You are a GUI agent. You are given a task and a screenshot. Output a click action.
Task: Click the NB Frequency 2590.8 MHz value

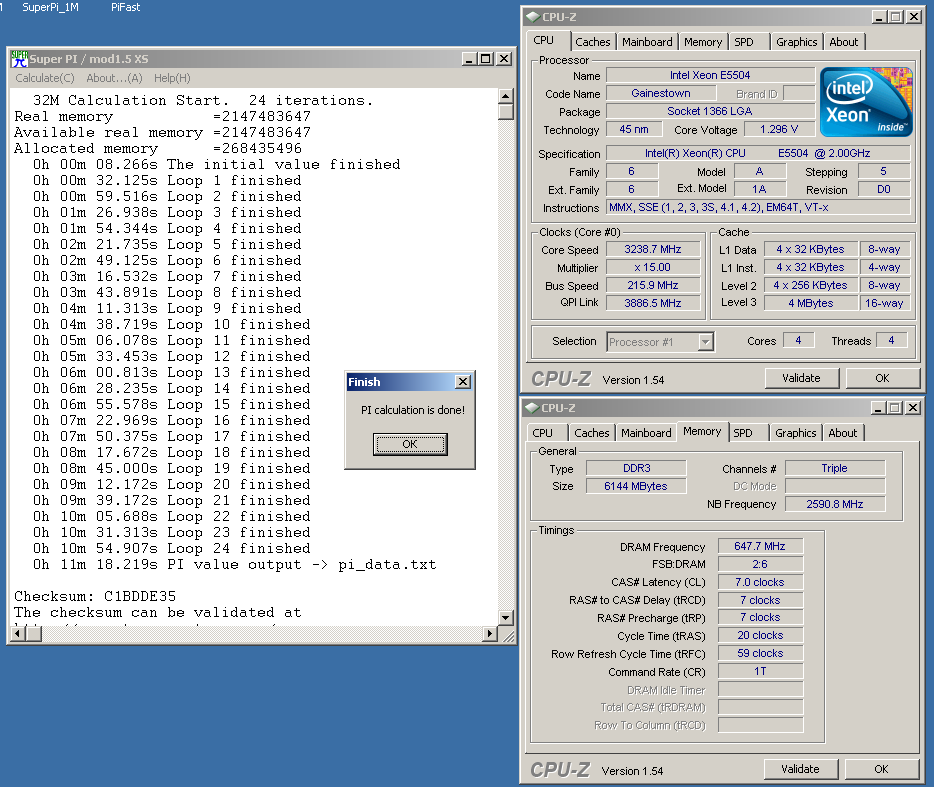834,504
